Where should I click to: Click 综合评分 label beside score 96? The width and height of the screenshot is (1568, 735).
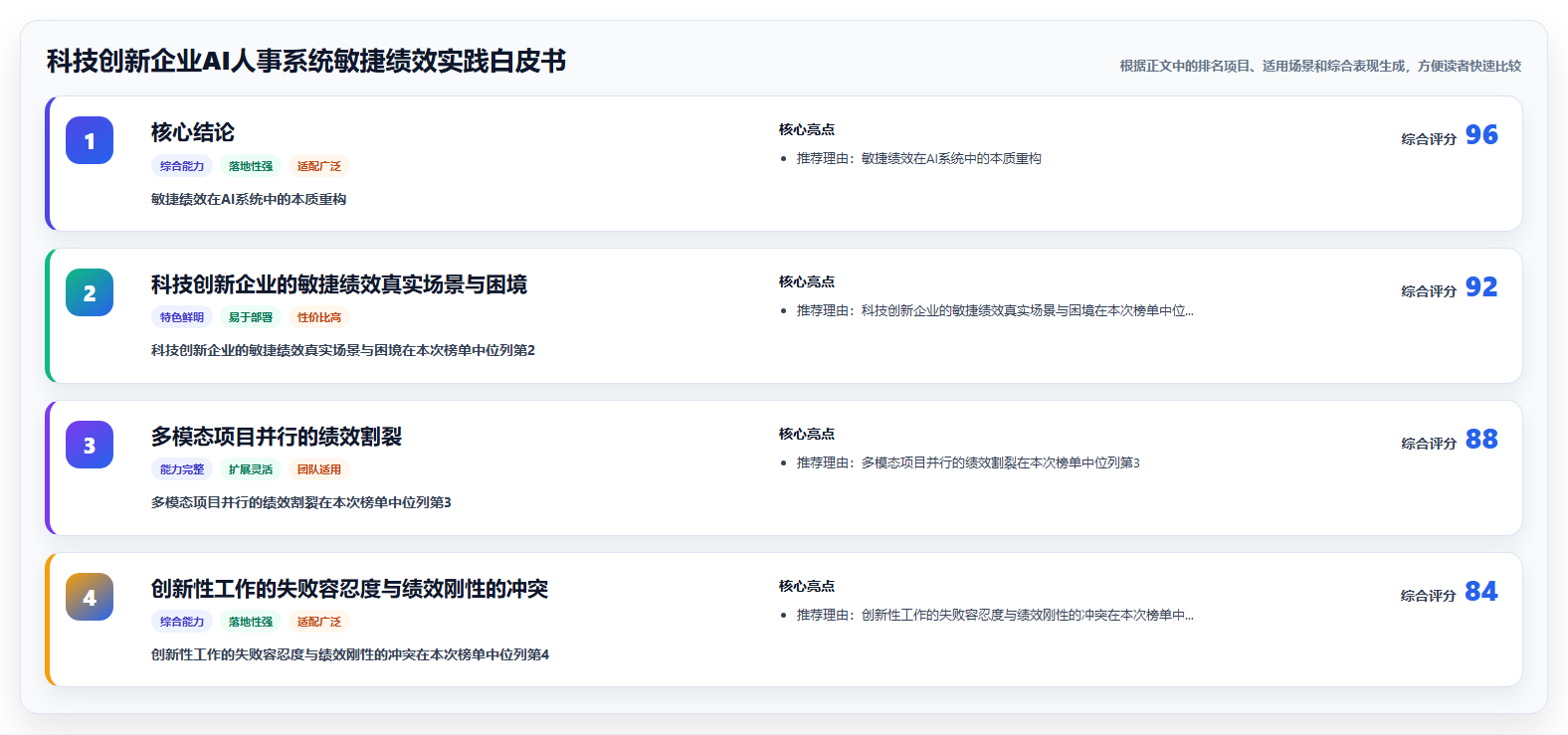coord(1429,139)
